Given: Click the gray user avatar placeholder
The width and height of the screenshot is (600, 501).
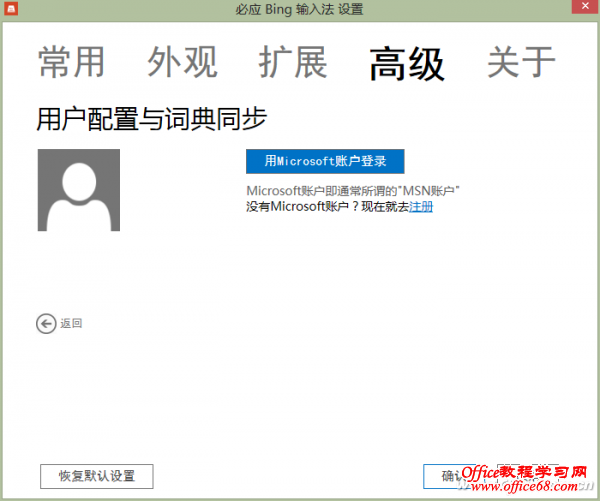Looking at the screenshot, I should tap(79, 190).
